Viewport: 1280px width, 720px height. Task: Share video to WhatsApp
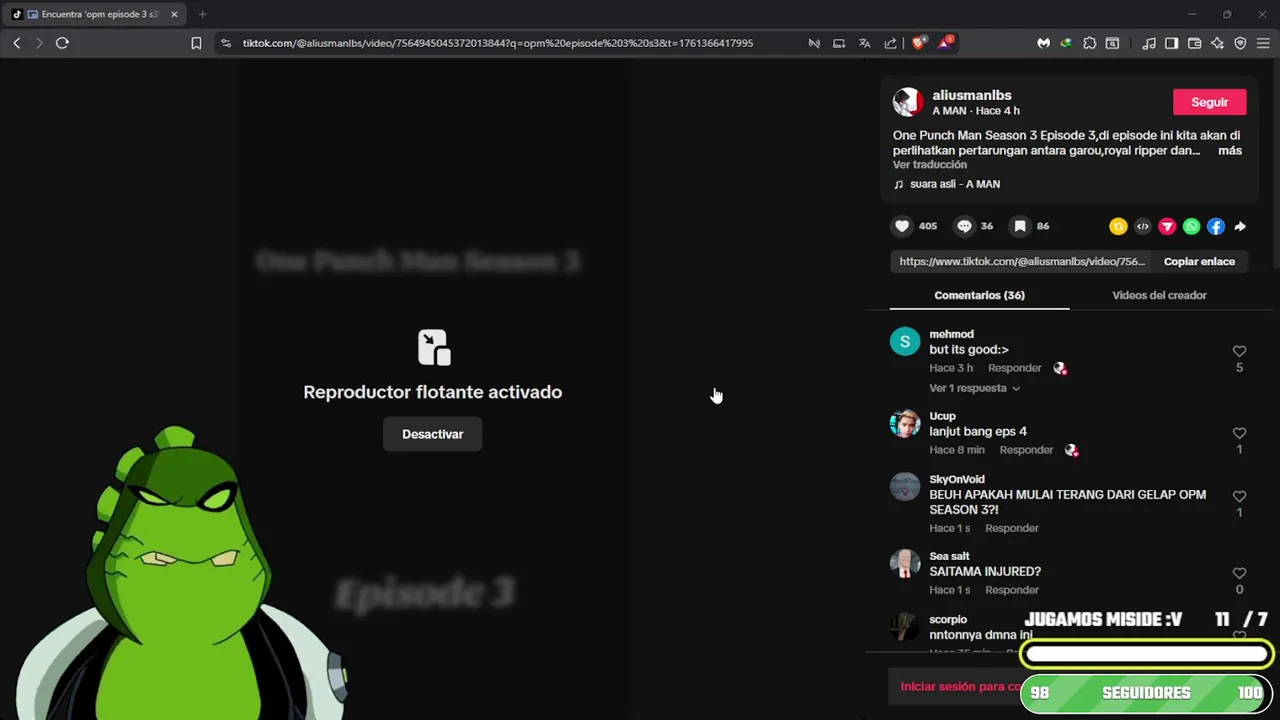point(1191,227)
